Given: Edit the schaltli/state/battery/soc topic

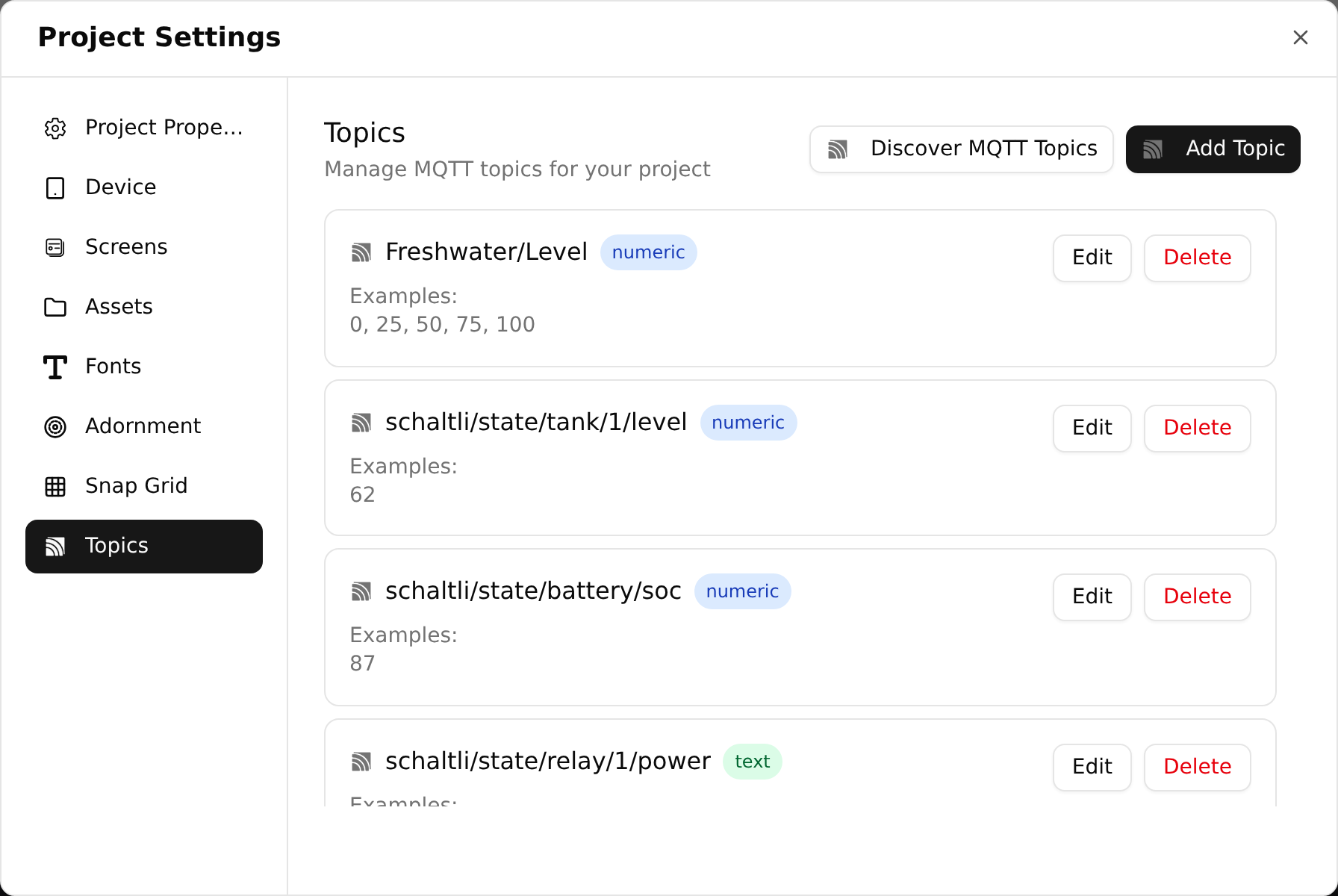Looking at the screenshot, I should coord(1092,597).
